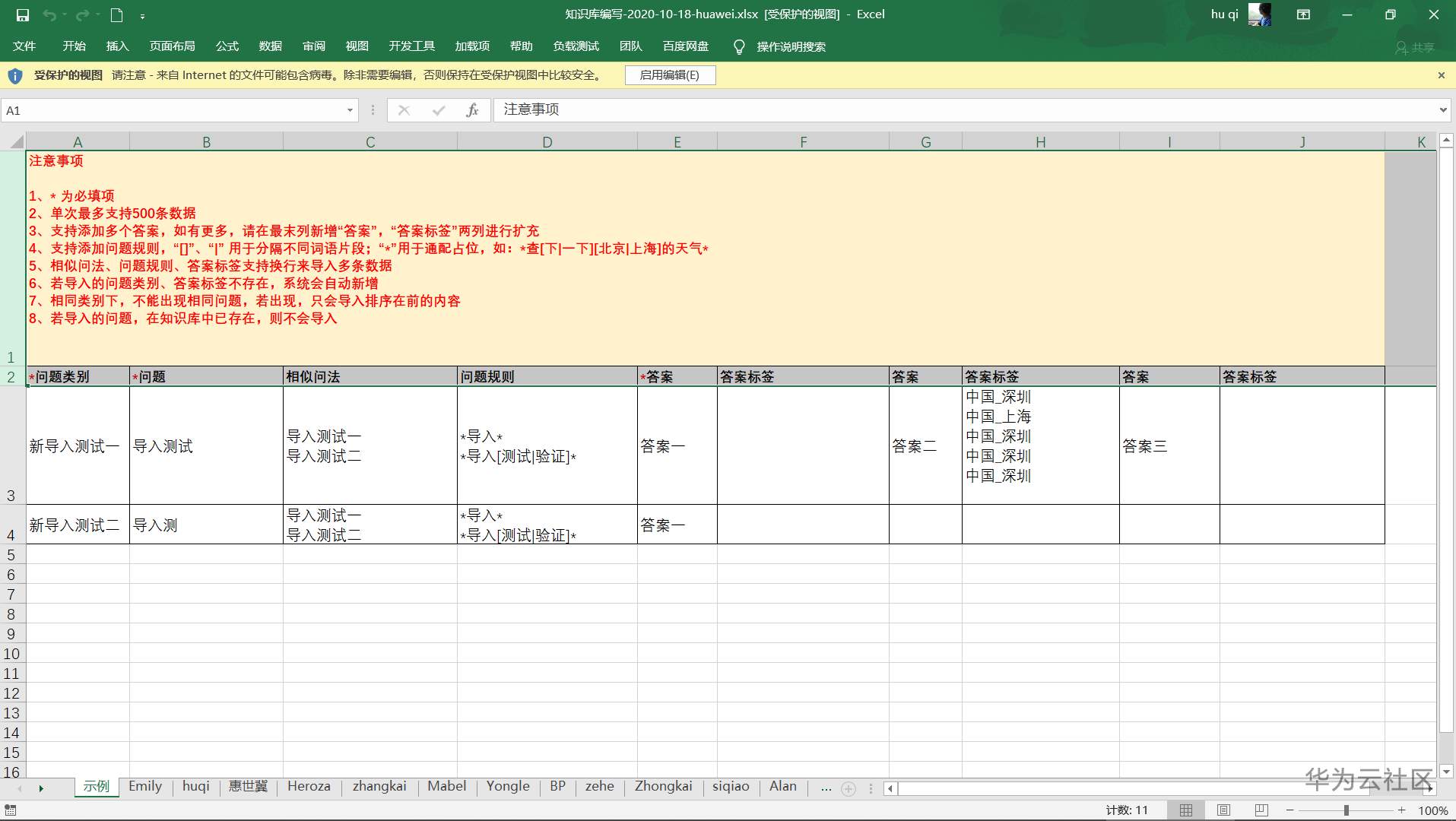Open the Customize Quick Access Toolbar arrow
The image size is (1456, 821).
point(143,15)
